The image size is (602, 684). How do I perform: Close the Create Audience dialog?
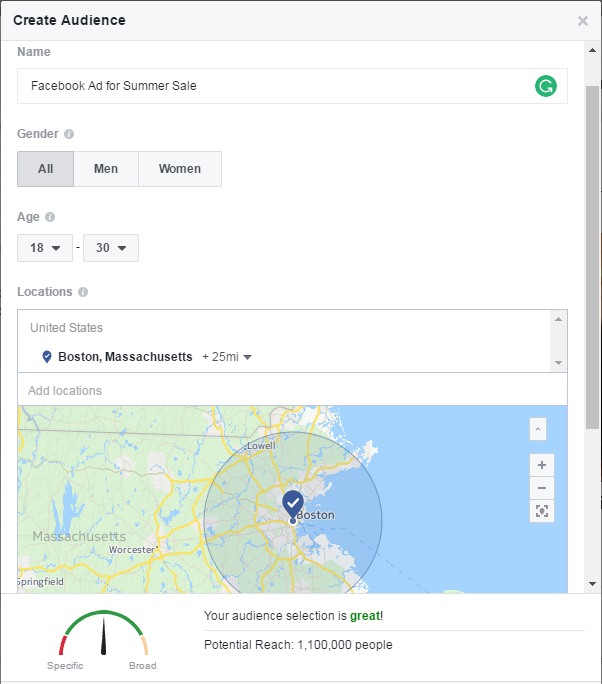click(x=583, y=21)
